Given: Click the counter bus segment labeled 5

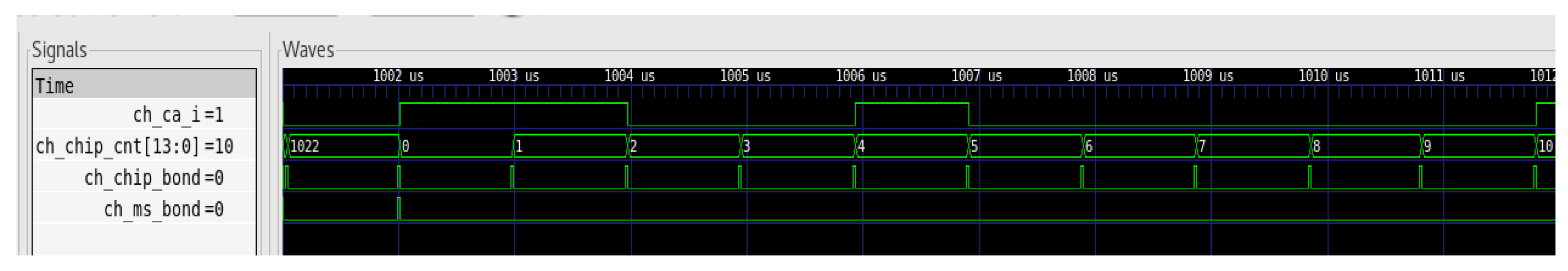Looking at the screenshot, I should point(1025,147).
